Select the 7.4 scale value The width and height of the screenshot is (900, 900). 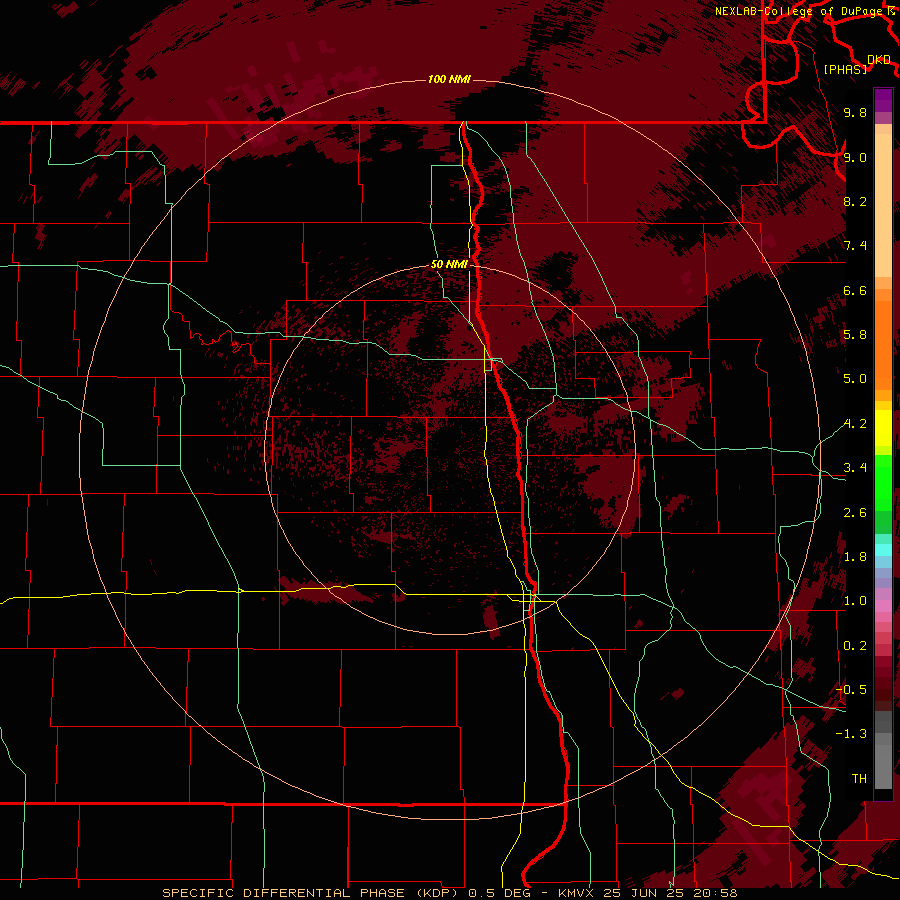click(x=855, y=246)
